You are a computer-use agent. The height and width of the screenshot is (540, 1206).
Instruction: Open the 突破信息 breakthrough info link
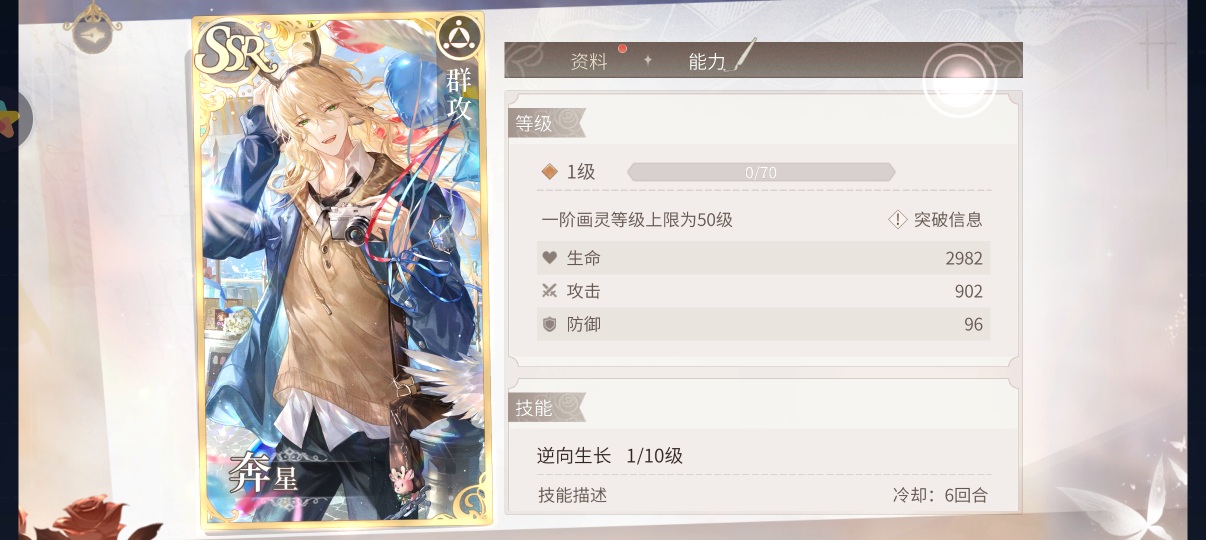click(948, 219)
